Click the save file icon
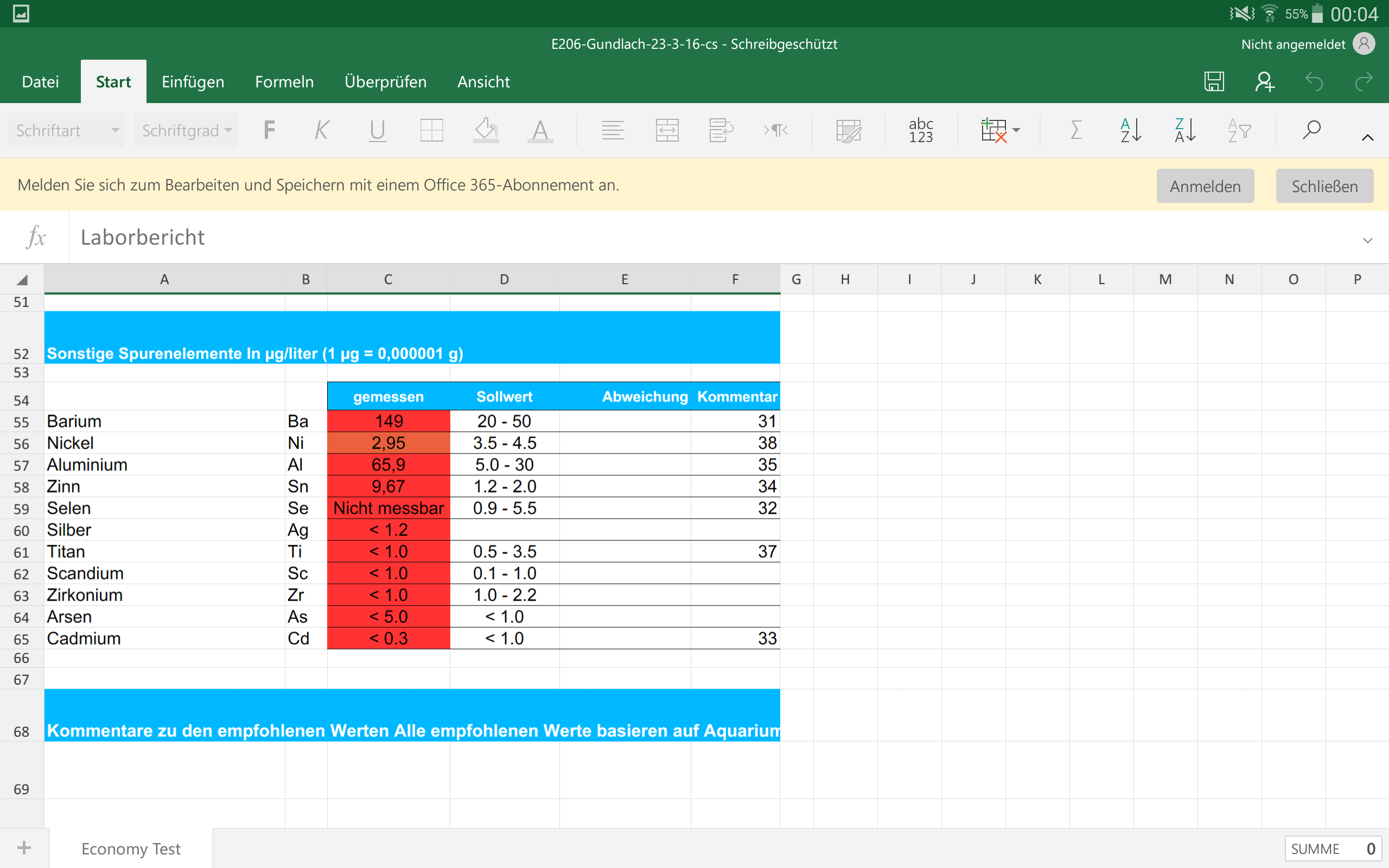The image size is (1389, 868). click(1214, 81)
